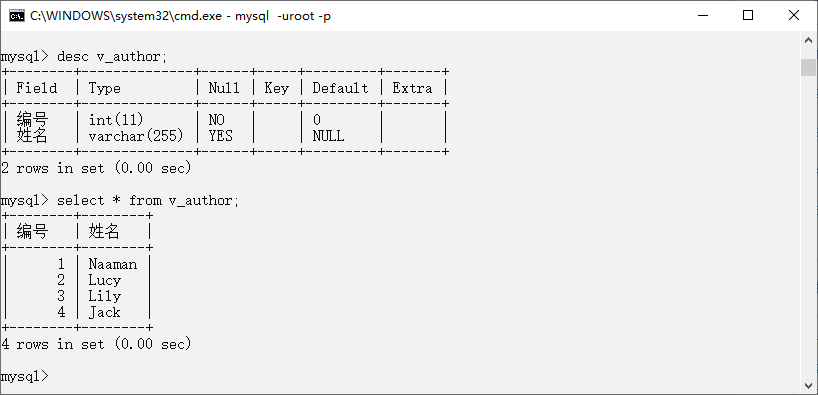This screenshot has width=818, height=395.
Task: Click the 'Default' column header
Action: click(x=340, y=88)
